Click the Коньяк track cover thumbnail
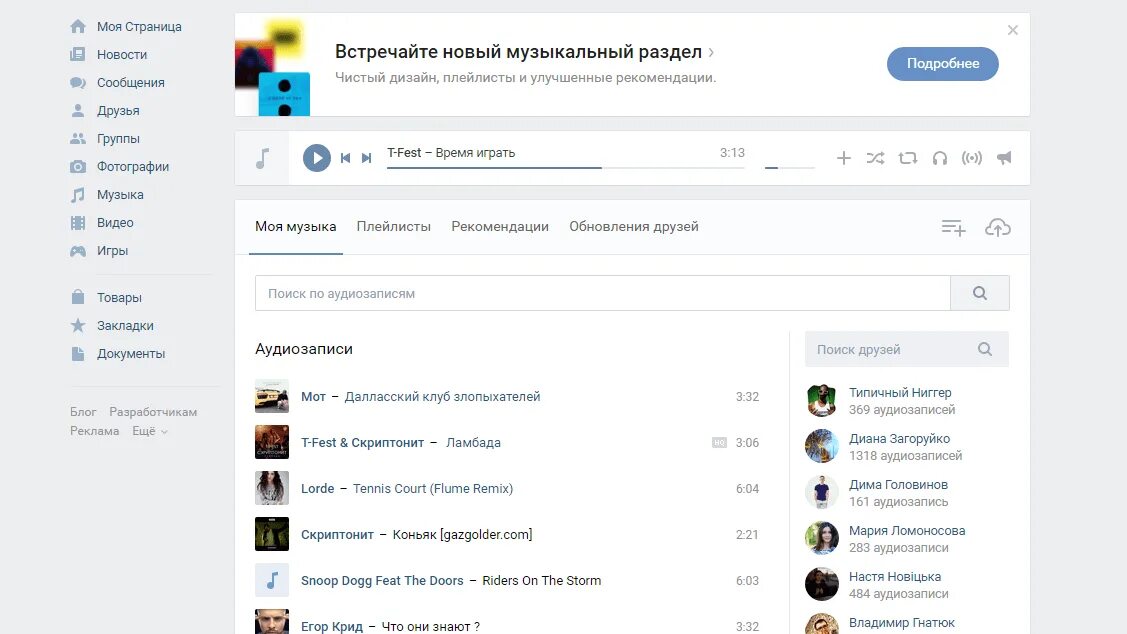Viewport: 1127px width, 634px height. tap(272, 534)
